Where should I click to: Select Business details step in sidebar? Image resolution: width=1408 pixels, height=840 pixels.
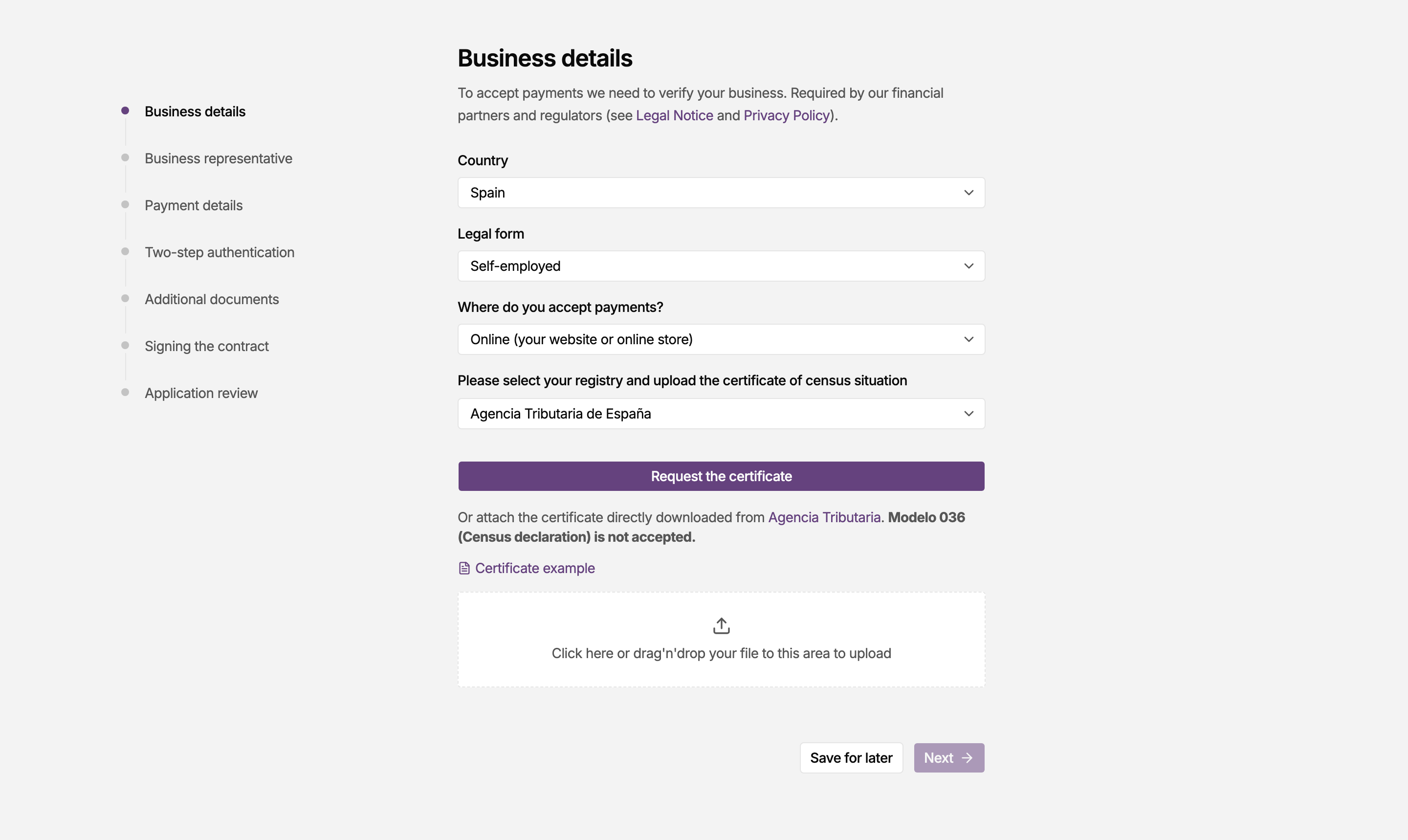click(195, 111)
